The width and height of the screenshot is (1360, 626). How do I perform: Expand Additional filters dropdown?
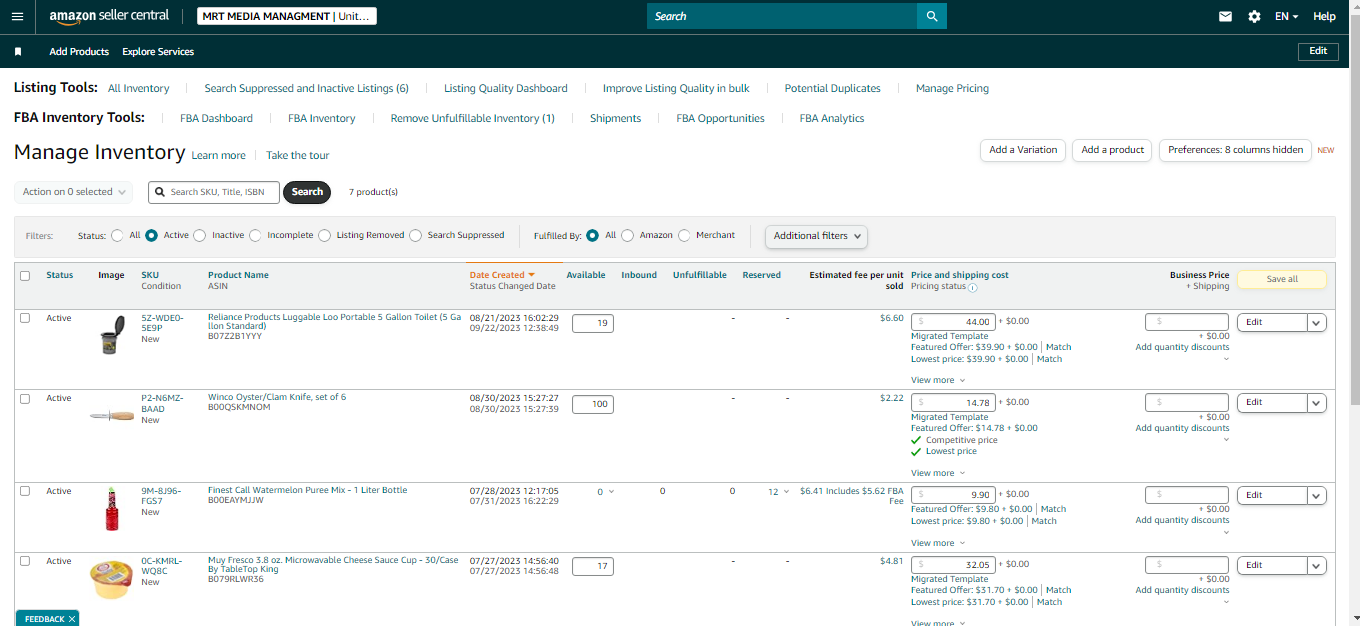coord(816,236)
